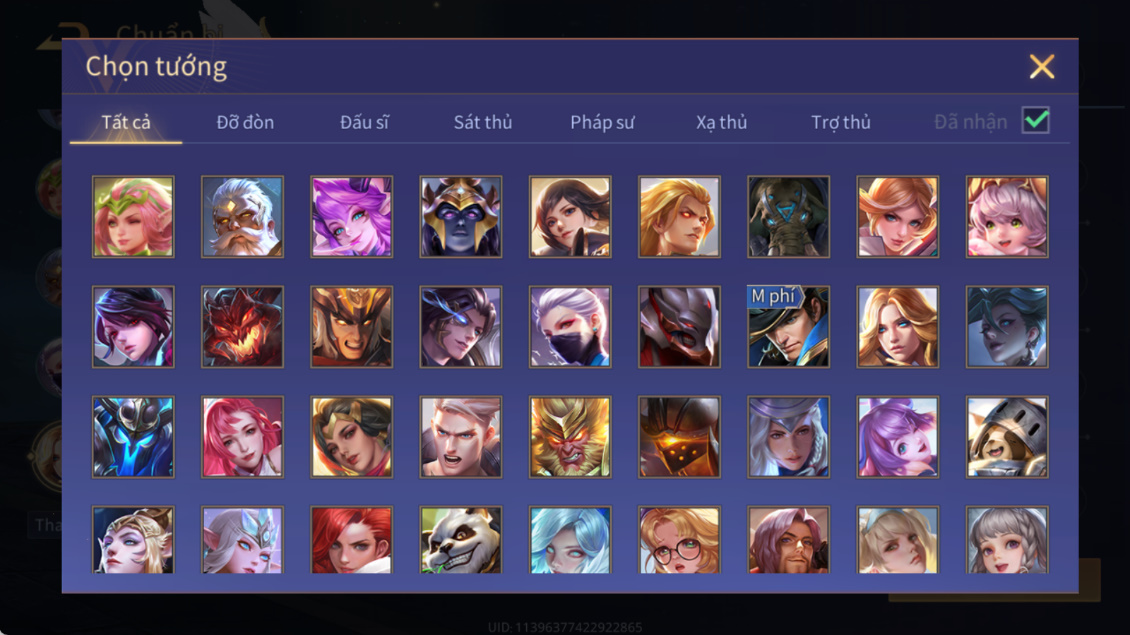The width and height of the screenshot is (1130, 635).
Task: Switch to the 'Trợ thủ' tab
Action: click(x=840, y=122)
